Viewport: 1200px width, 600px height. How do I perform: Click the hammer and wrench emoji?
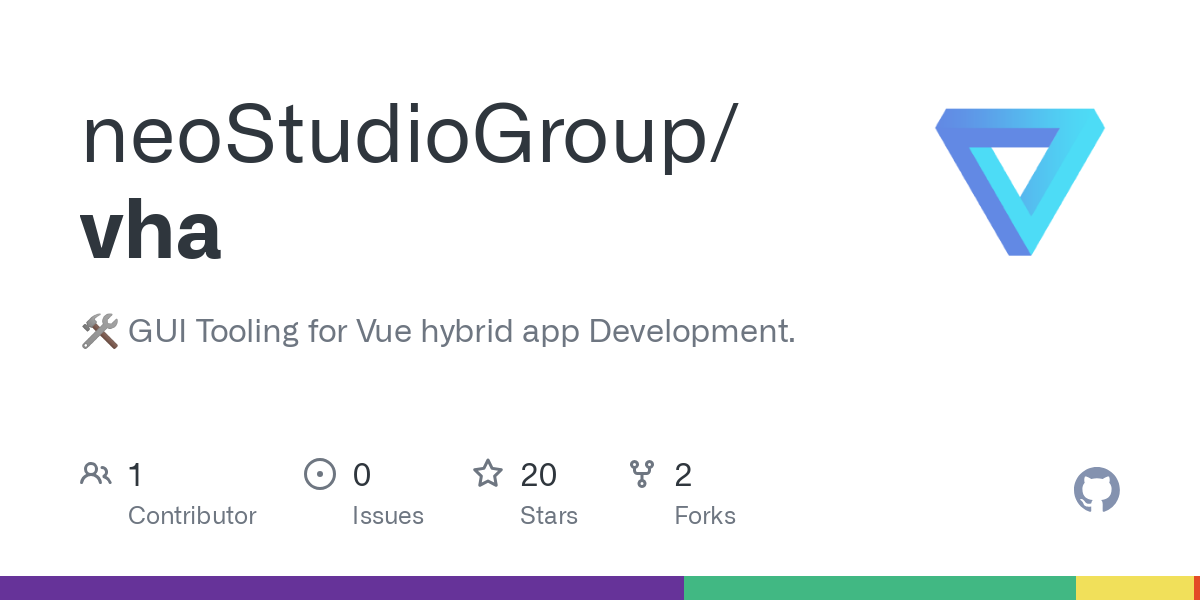[x=99, y=331]
